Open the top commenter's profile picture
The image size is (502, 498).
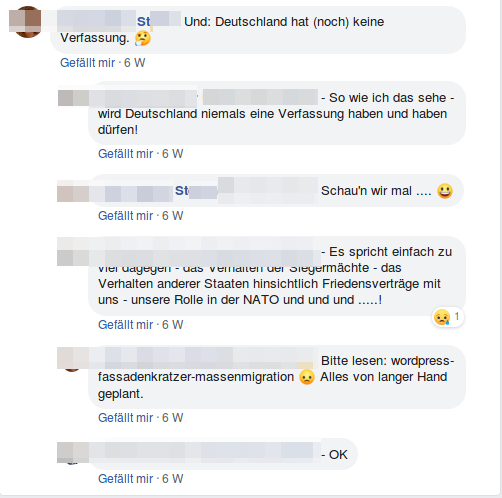[25, 22]
